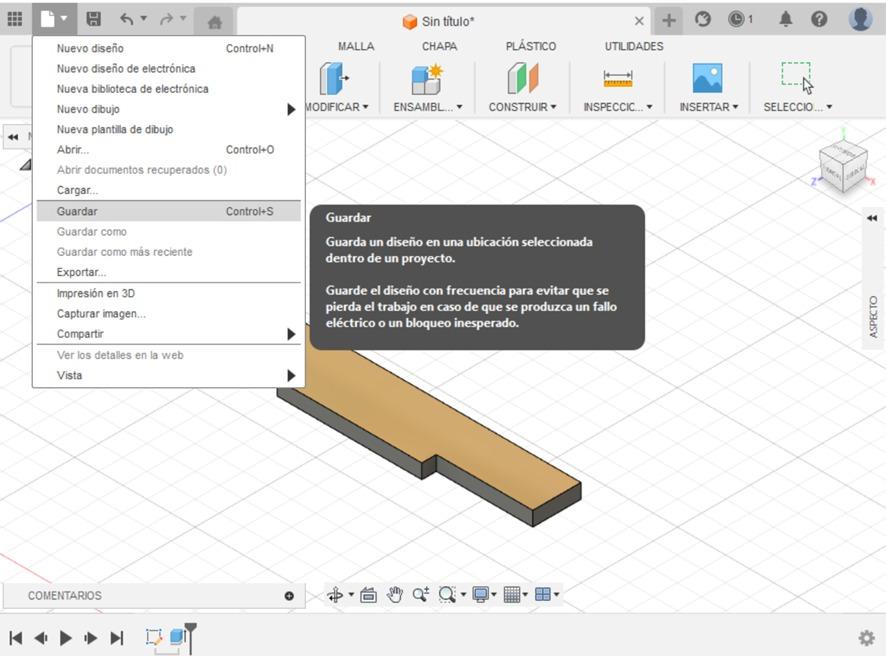The height and width of the screenshot is (656, 886).
Task: Expand Nuevo dibujo submenu
Action: point(291,109)
